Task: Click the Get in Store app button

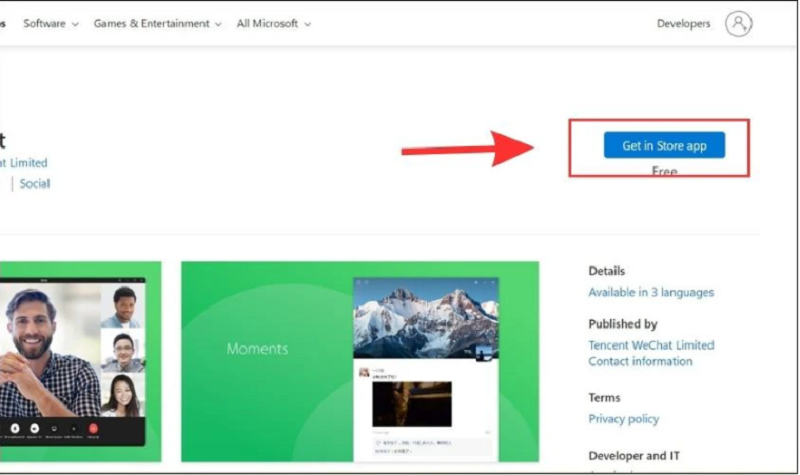Action: tap(664, 146)
